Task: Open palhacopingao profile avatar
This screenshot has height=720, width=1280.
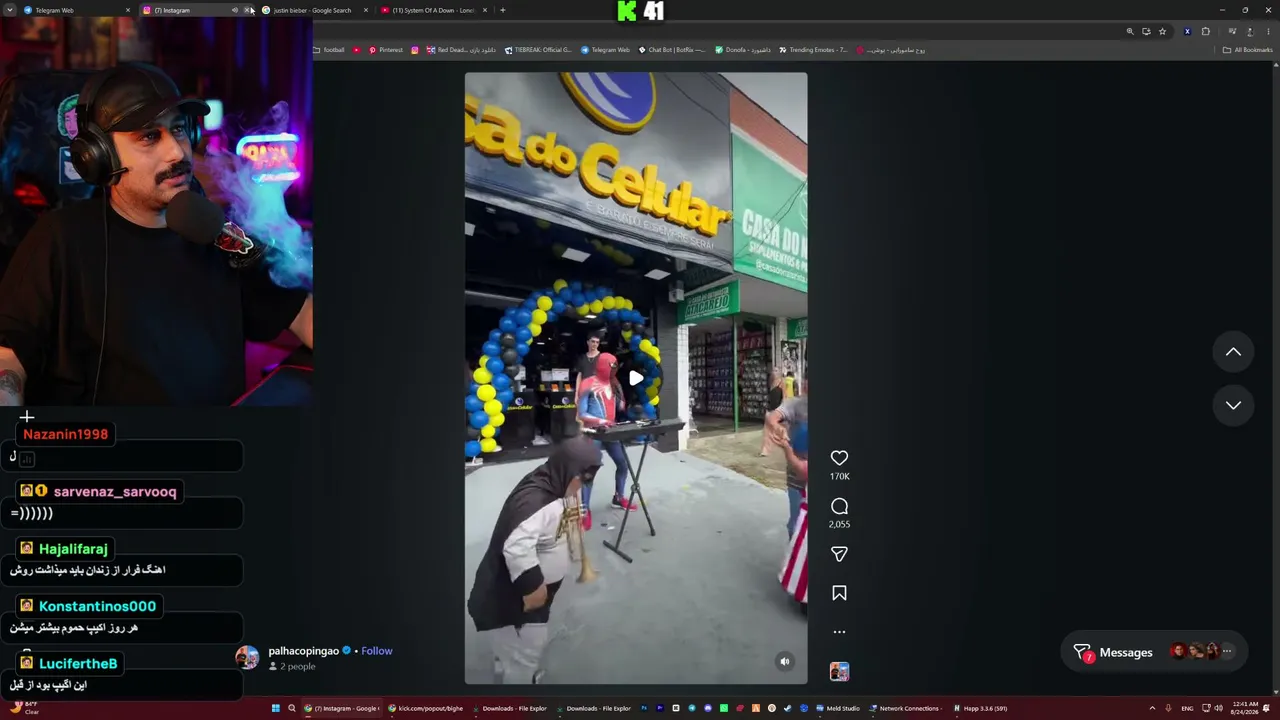Action: (247, 657)
